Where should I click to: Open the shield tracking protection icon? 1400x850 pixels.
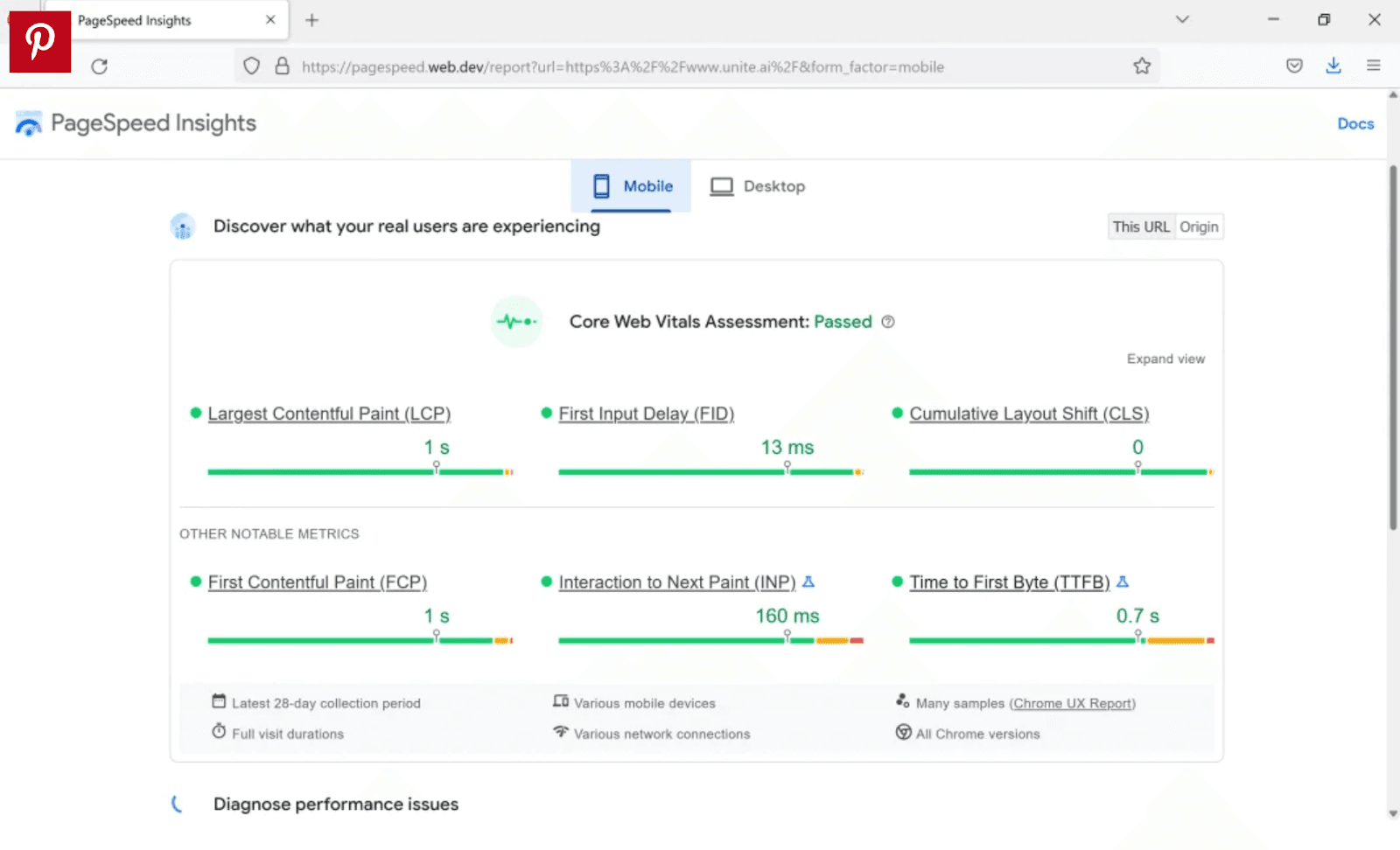251,66
